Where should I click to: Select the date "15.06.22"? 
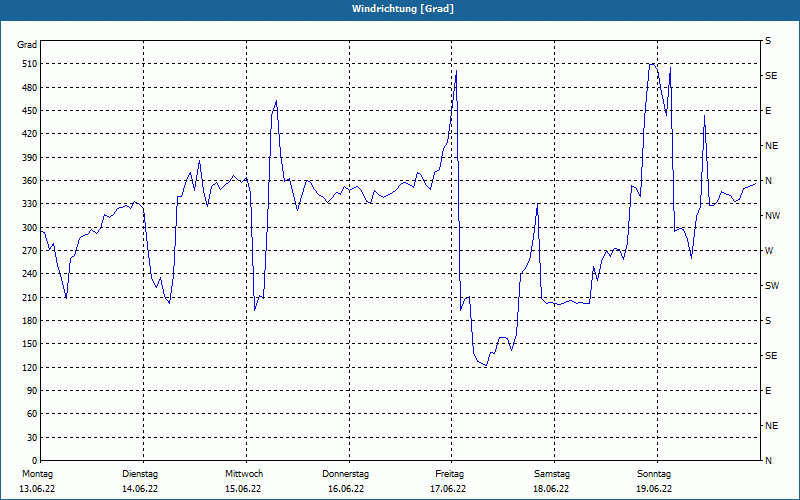pyautogui.click(x=243, y=489)
